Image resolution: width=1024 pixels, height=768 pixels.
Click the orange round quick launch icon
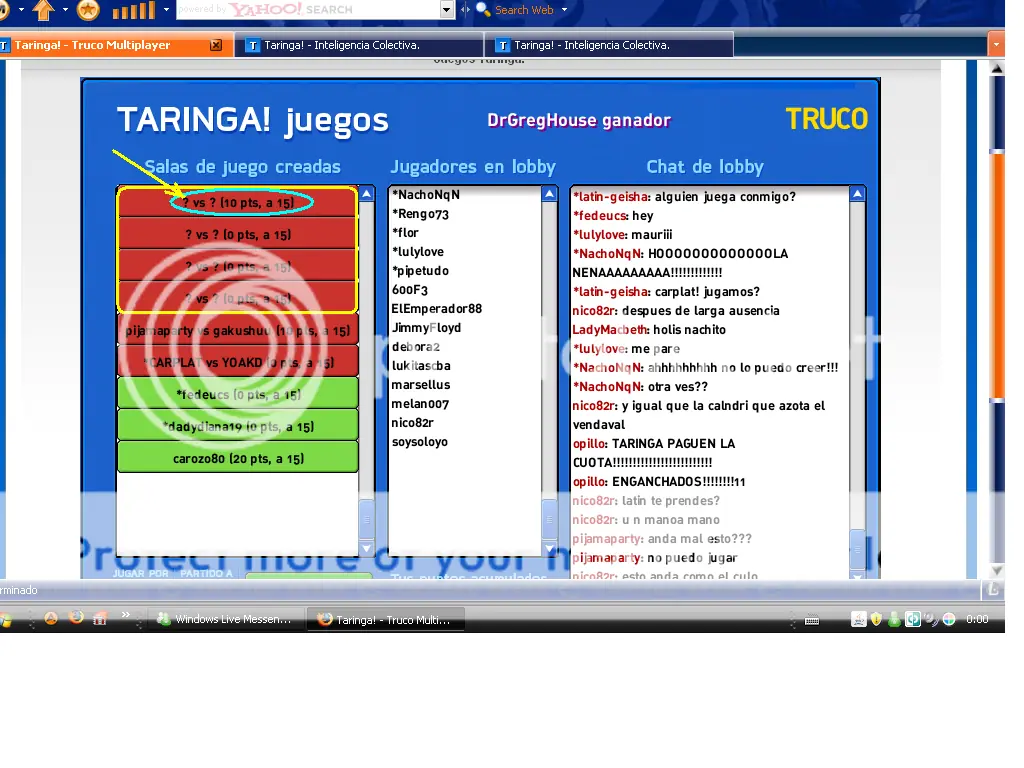pos(51,618)
